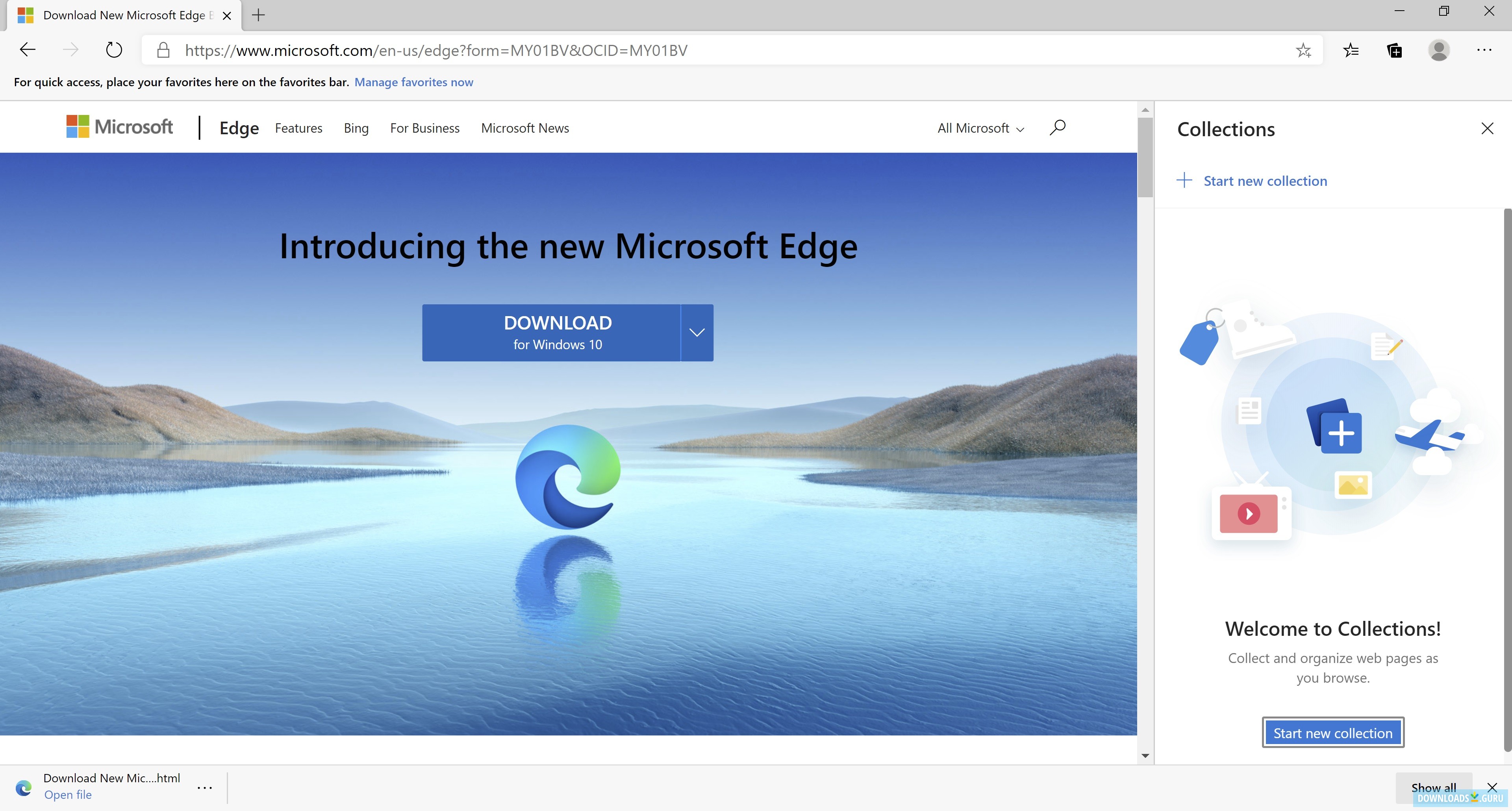Expand the Collections download options arrow
Viewport: 1512px width, 811px height.
click(697, 332)
